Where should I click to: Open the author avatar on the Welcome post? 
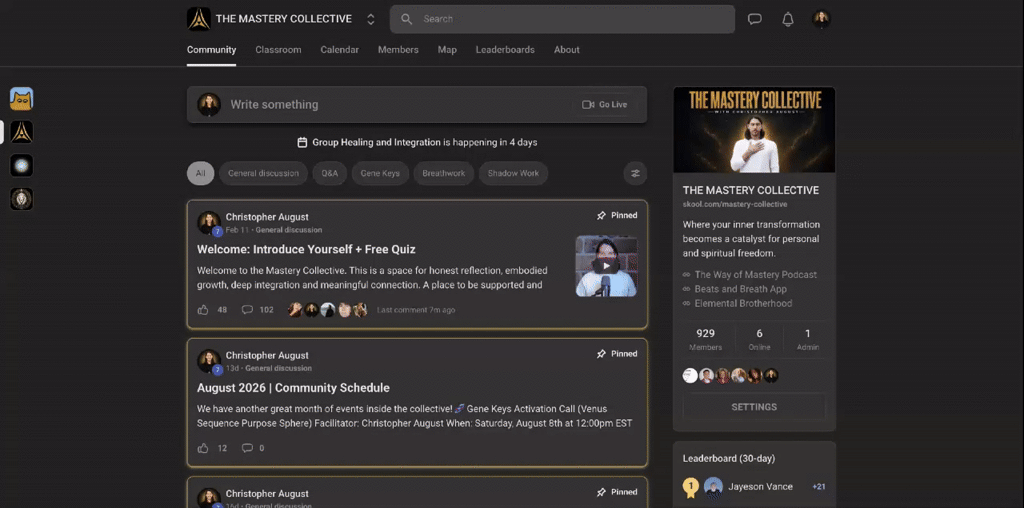(x=209, y=223)
